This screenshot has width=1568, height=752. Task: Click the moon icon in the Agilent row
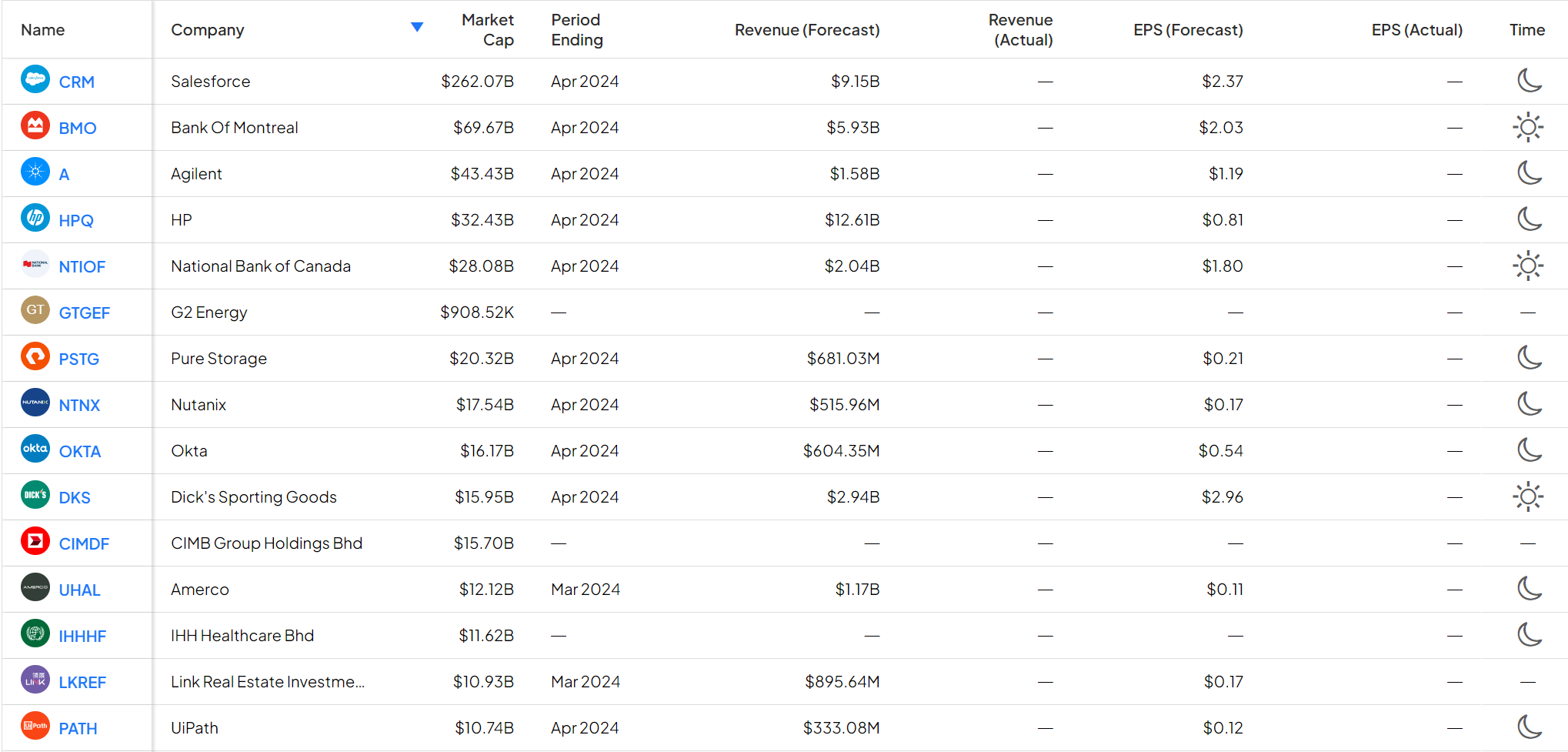(x=1529, y=172)
